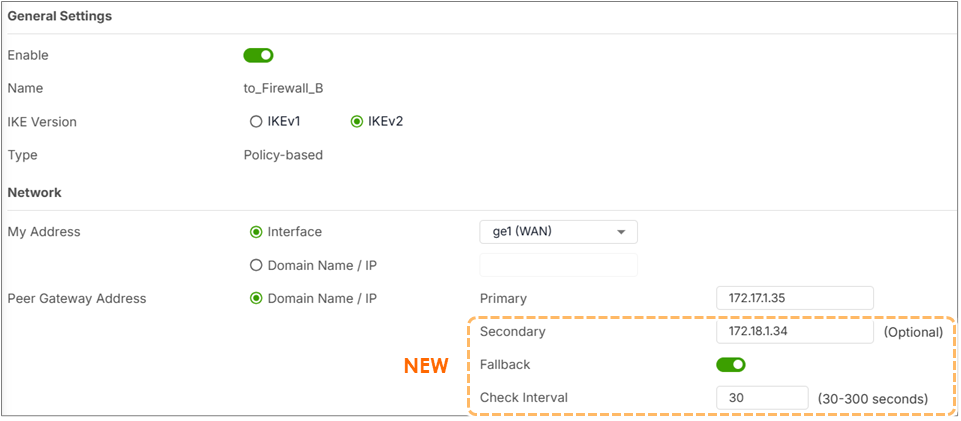Click the Peer Gateway Address label
961x421 pixels.
77,298
